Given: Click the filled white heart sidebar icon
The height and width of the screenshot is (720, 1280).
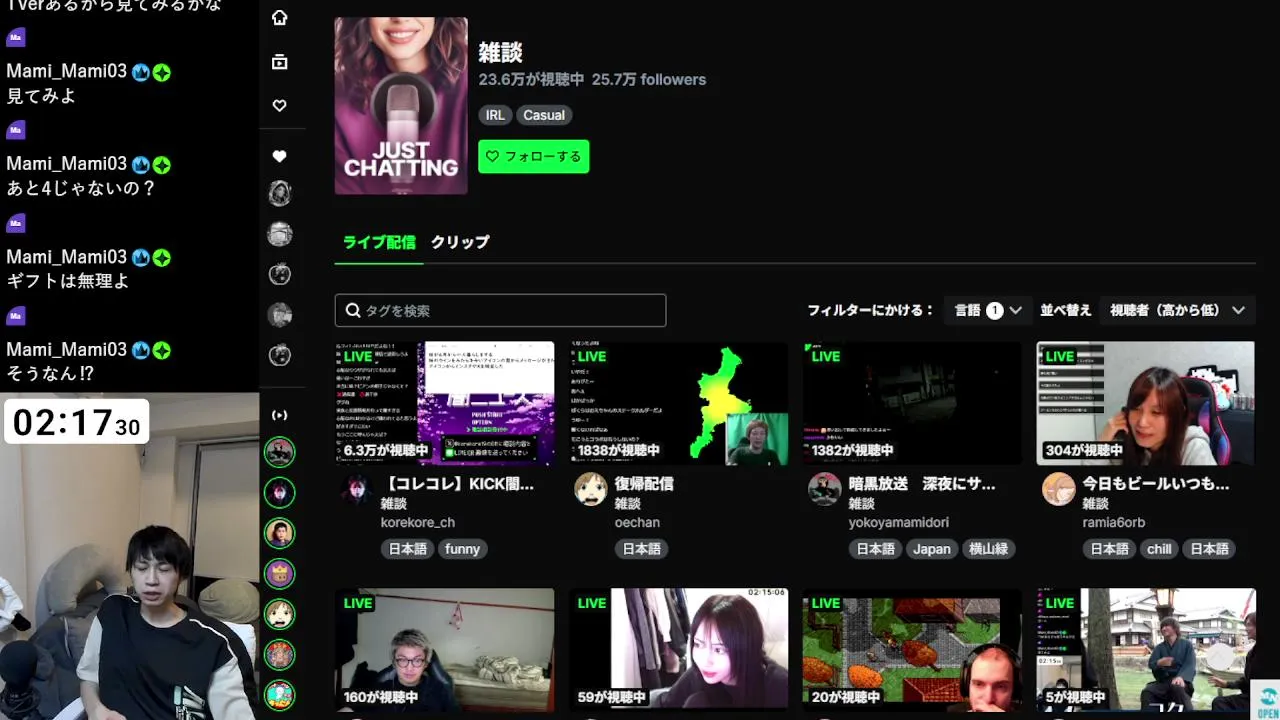Looking at the screenshot, I should pyautogui.click(x=280, y=156).
